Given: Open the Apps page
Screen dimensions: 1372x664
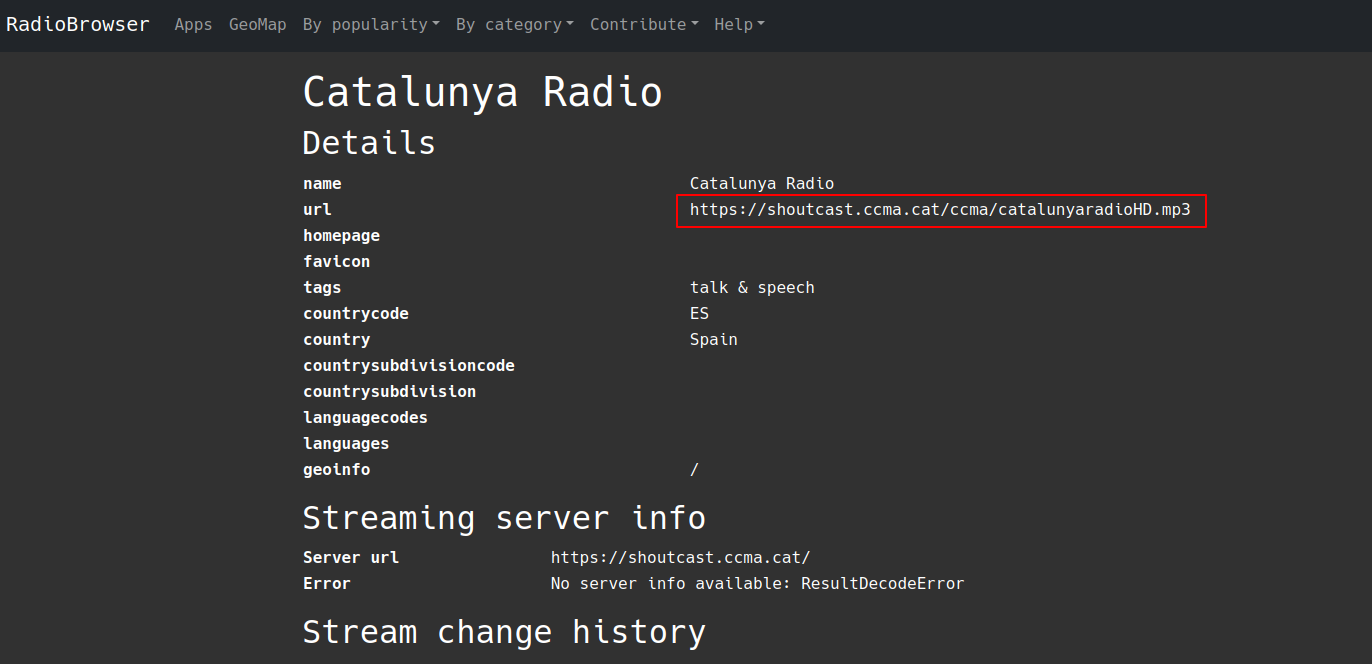Looking at the screenshot, I should click(193, 24).
